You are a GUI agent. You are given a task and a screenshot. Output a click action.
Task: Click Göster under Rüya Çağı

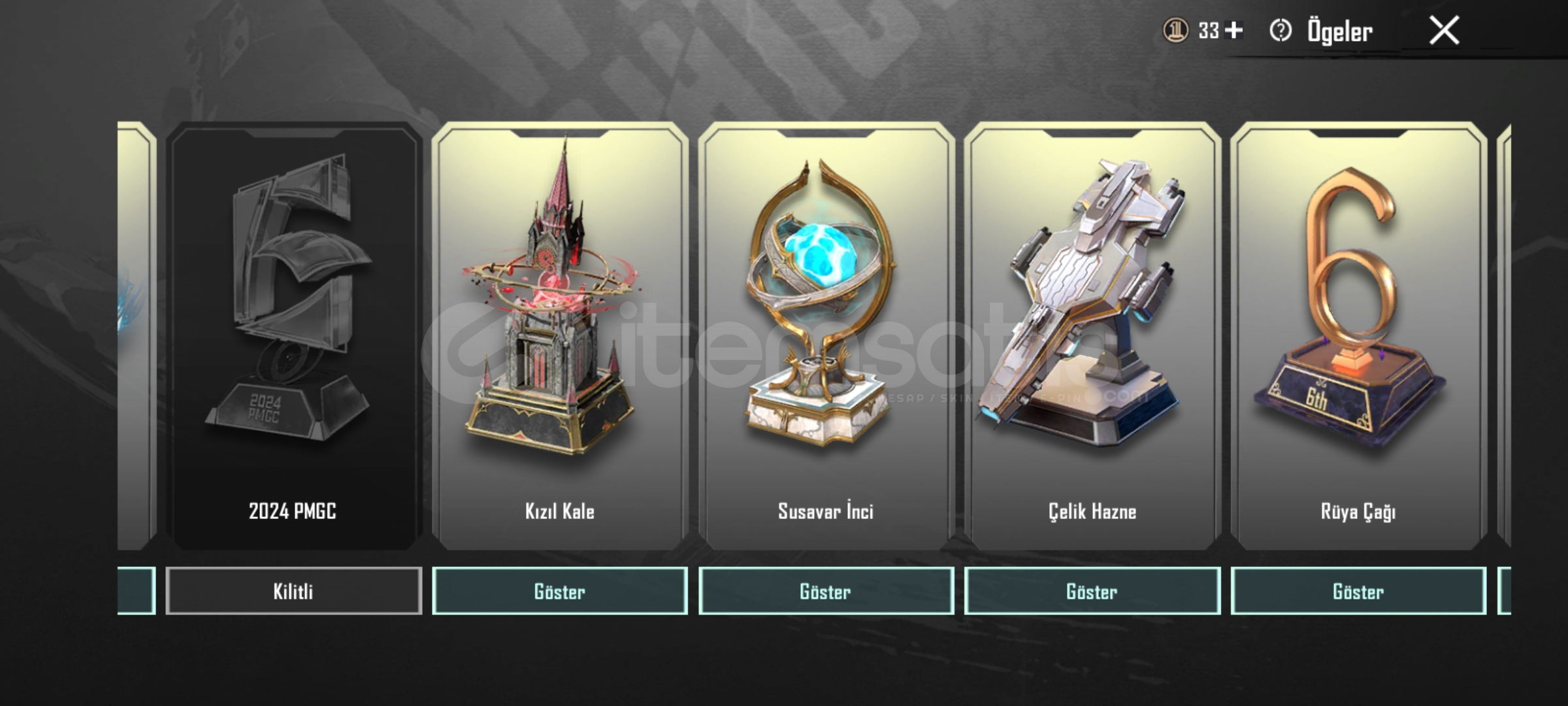(1358, 592)
